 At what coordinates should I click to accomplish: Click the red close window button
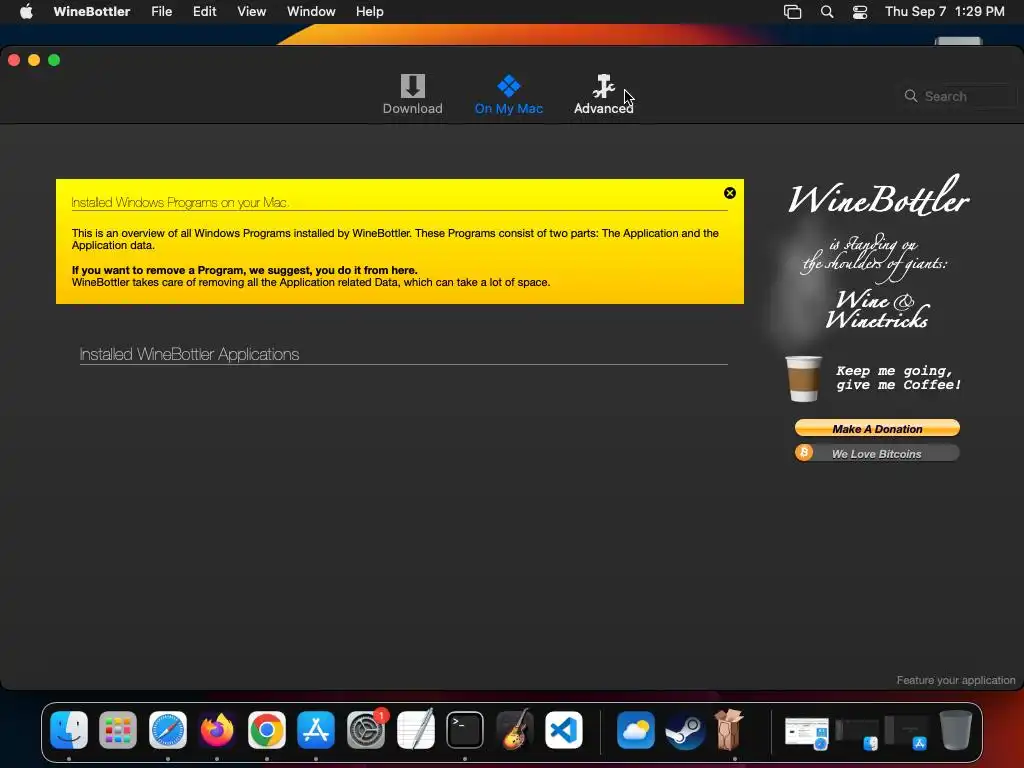point(14,60)
